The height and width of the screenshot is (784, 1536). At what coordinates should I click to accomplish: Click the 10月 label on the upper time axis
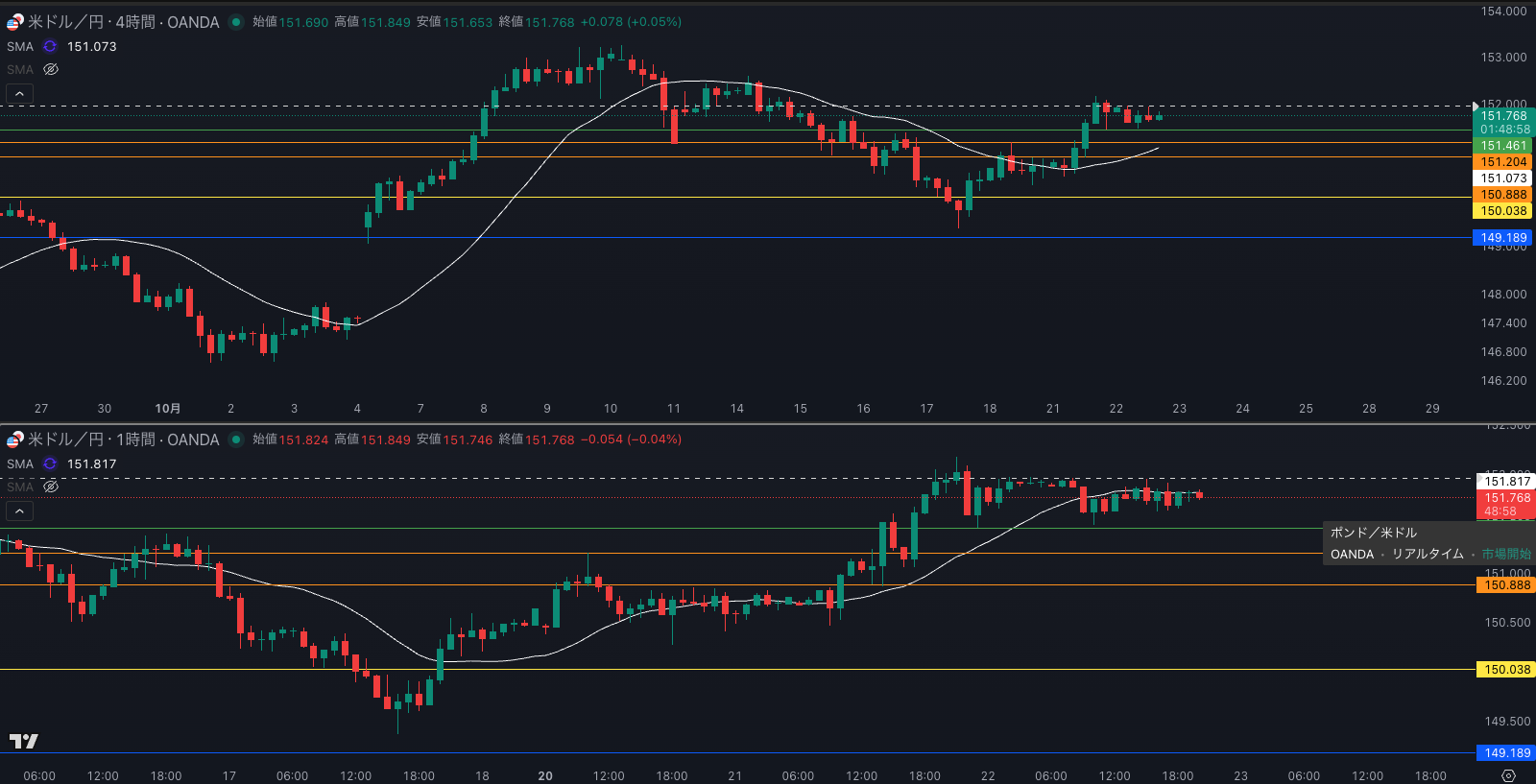pos(168,409)
